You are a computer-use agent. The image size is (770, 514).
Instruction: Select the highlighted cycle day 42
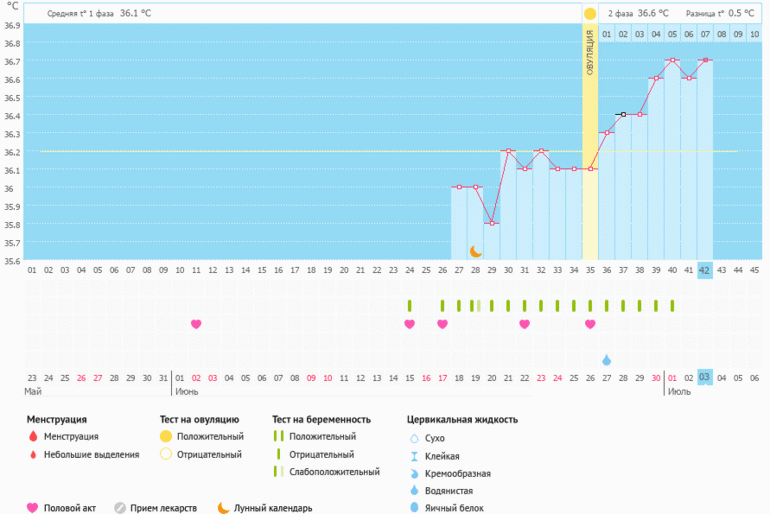pos(705,269)
